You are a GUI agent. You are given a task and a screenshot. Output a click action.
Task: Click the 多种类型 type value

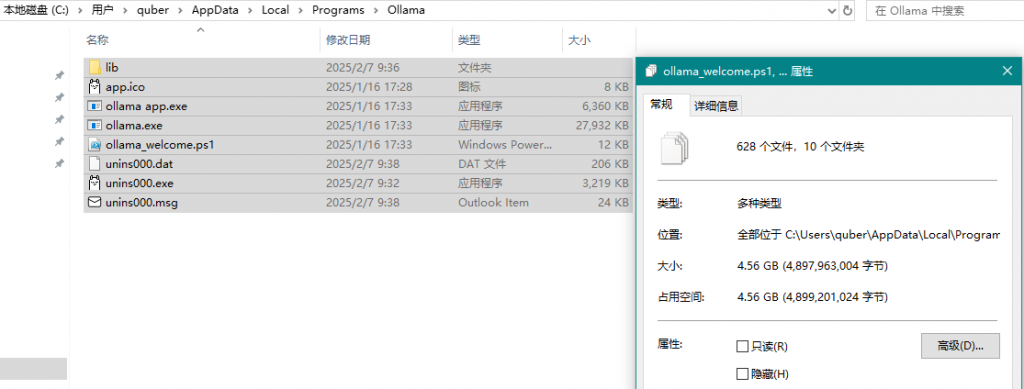tap(759, 204)
